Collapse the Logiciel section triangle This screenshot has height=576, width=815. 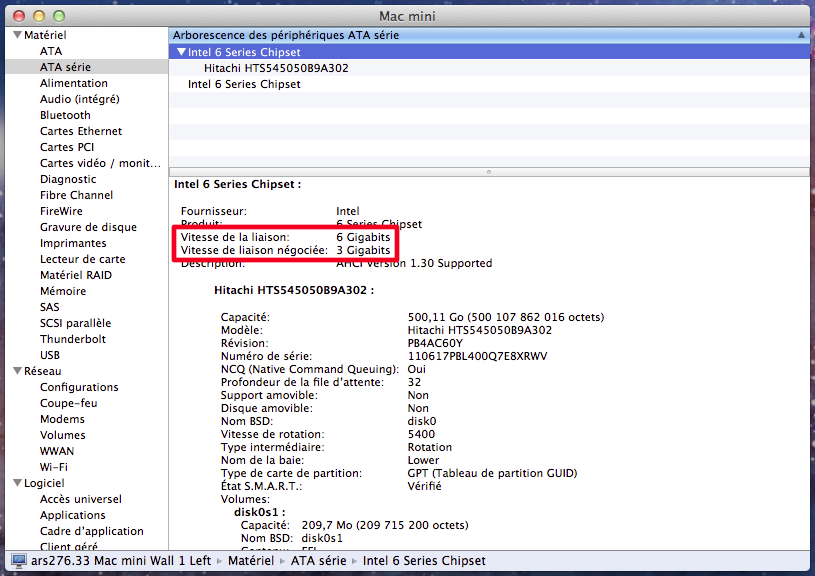click(18, 482)
